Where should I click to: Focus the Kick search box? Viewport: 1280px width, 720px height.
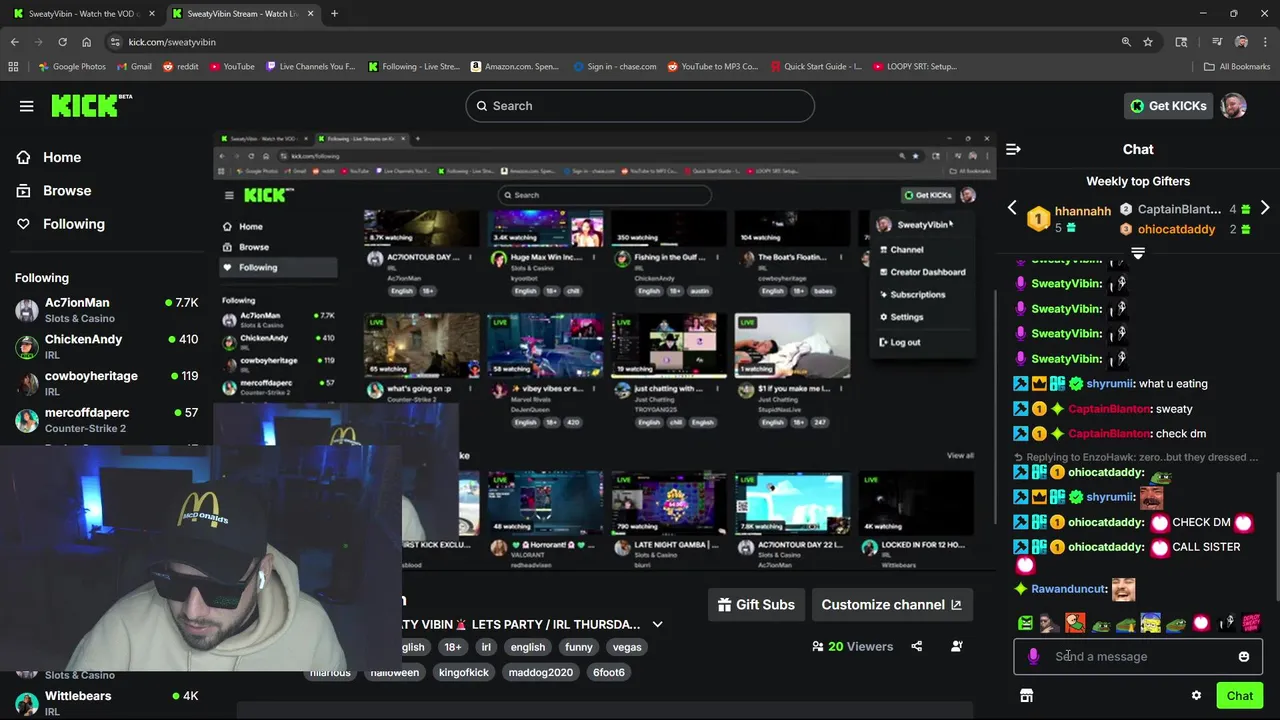[x=640, y=106]
